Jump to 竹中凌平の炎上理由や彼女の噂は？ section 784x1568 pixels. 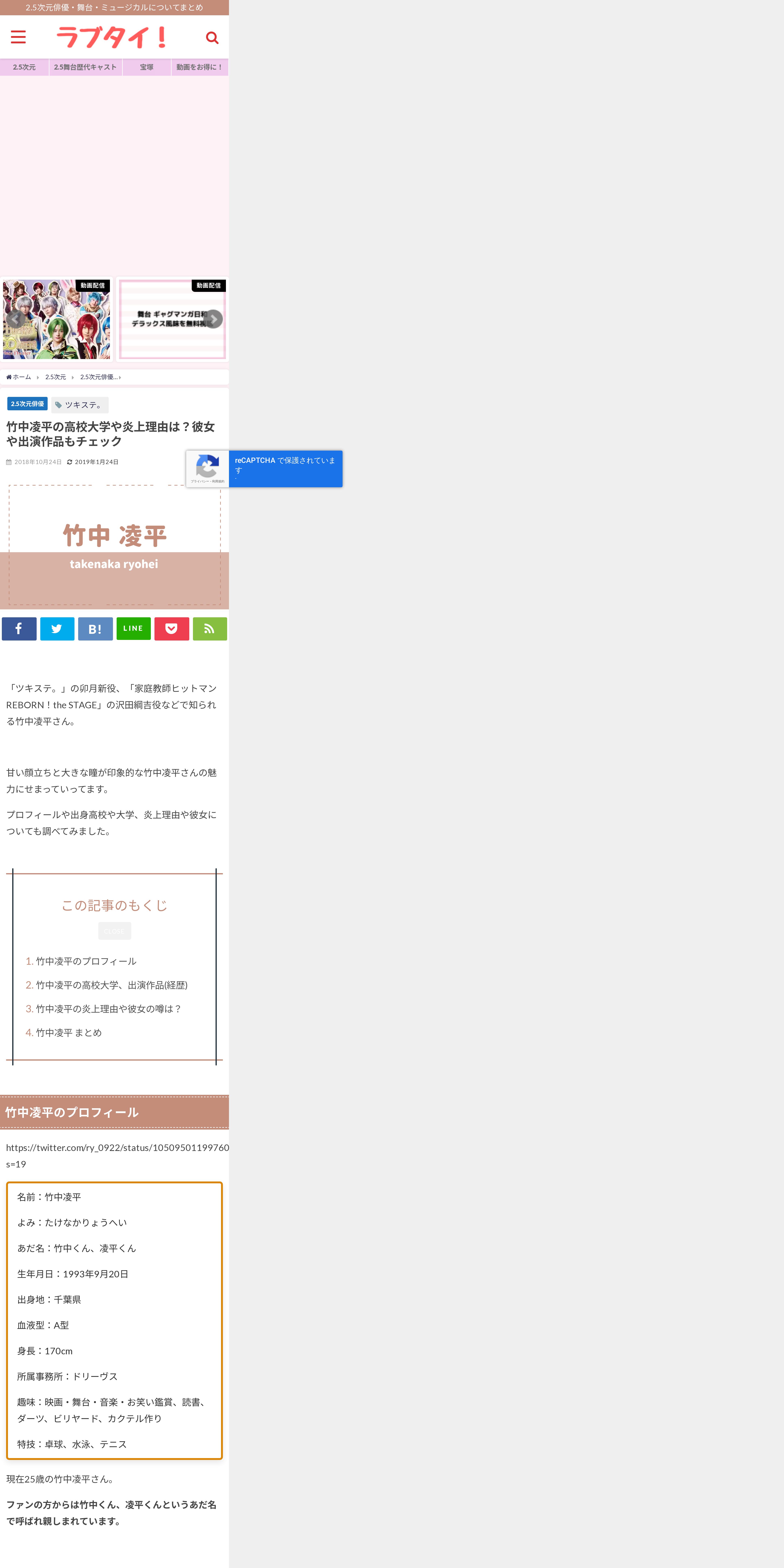(x=108, y=1009)
